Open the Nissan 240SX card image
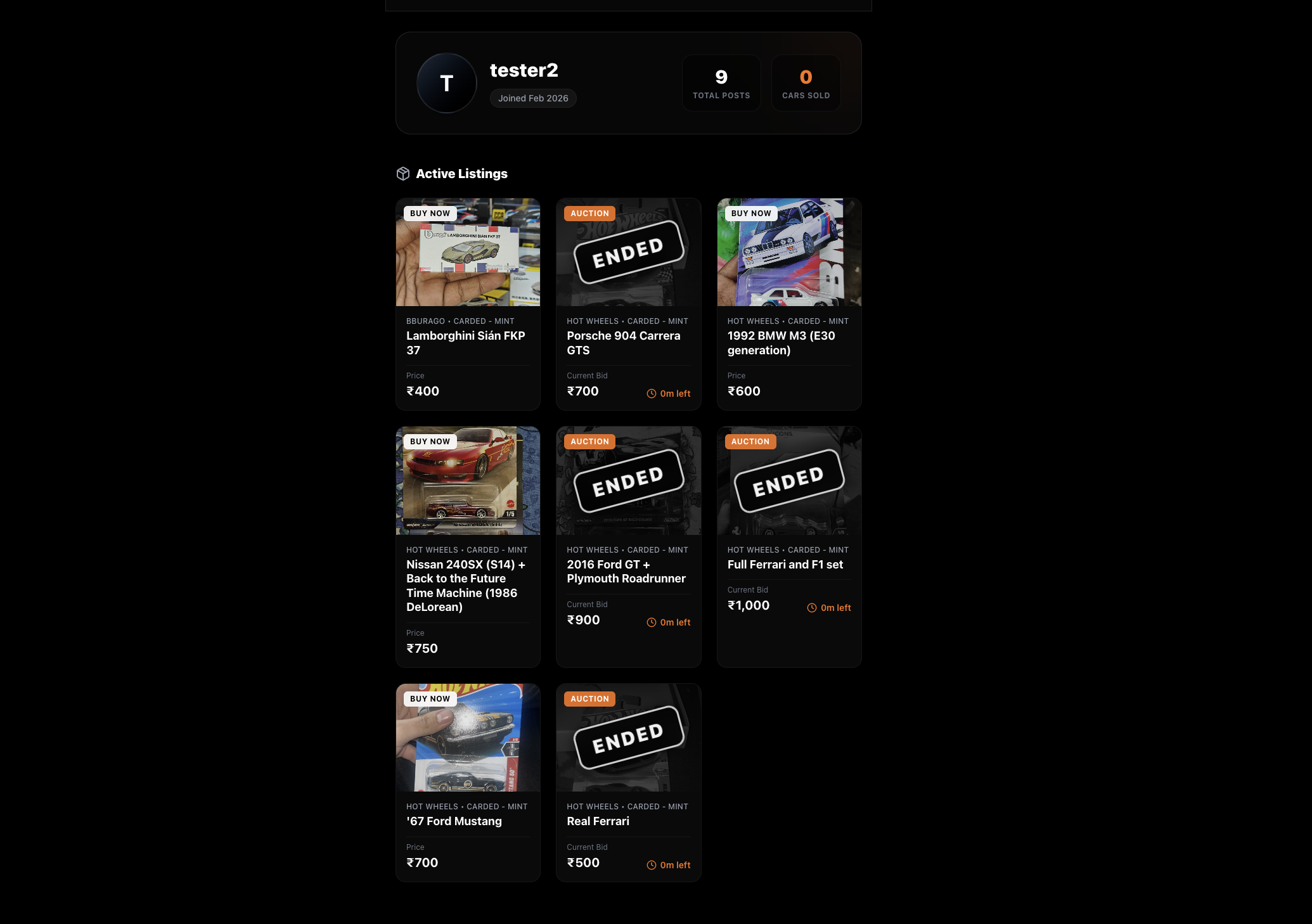 pyautogui.click(x=468, y=480)
